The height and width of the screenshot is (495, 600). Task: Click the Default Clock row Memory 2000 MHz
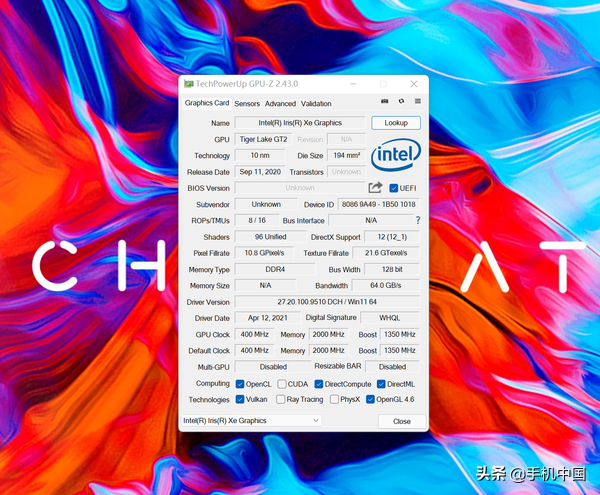click(328, 350)
